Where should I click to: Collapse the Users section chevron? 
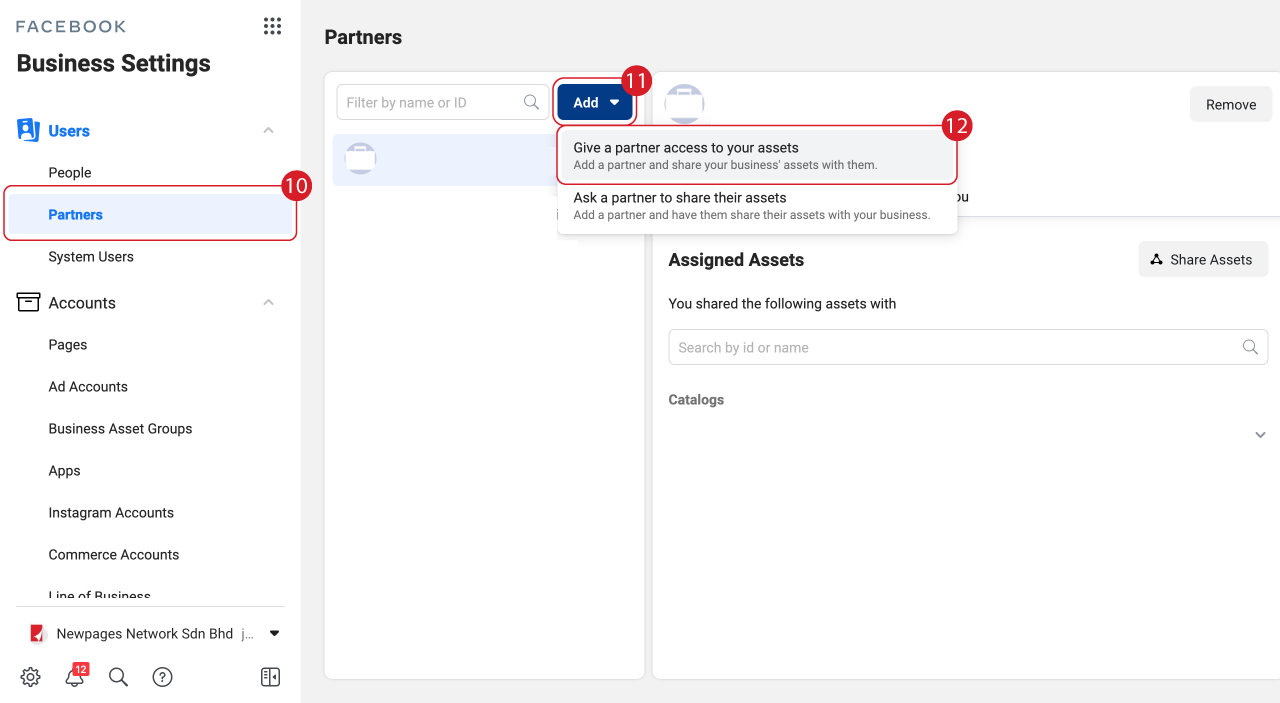pos(268,130)
